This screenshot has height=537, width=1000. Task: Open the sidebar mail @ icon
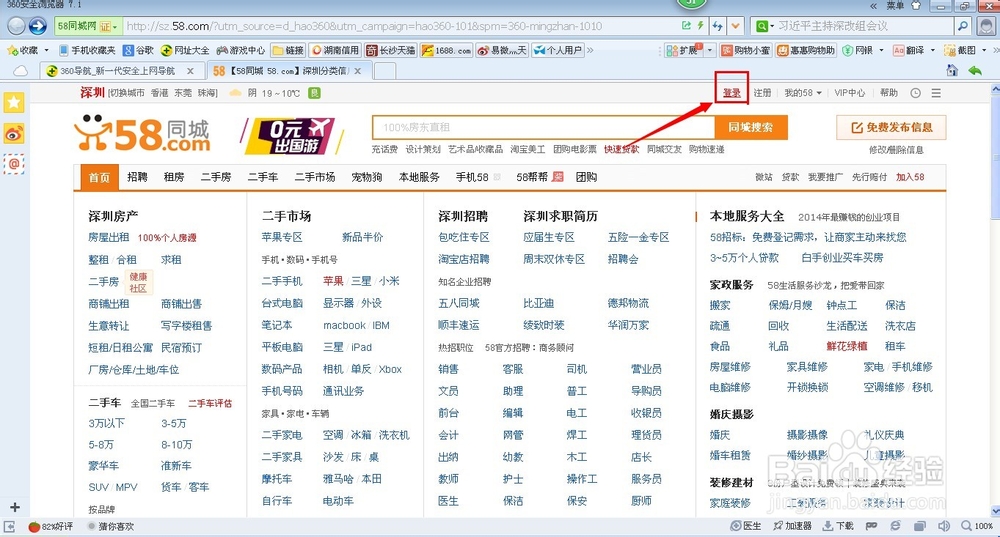tap(14, 164)
